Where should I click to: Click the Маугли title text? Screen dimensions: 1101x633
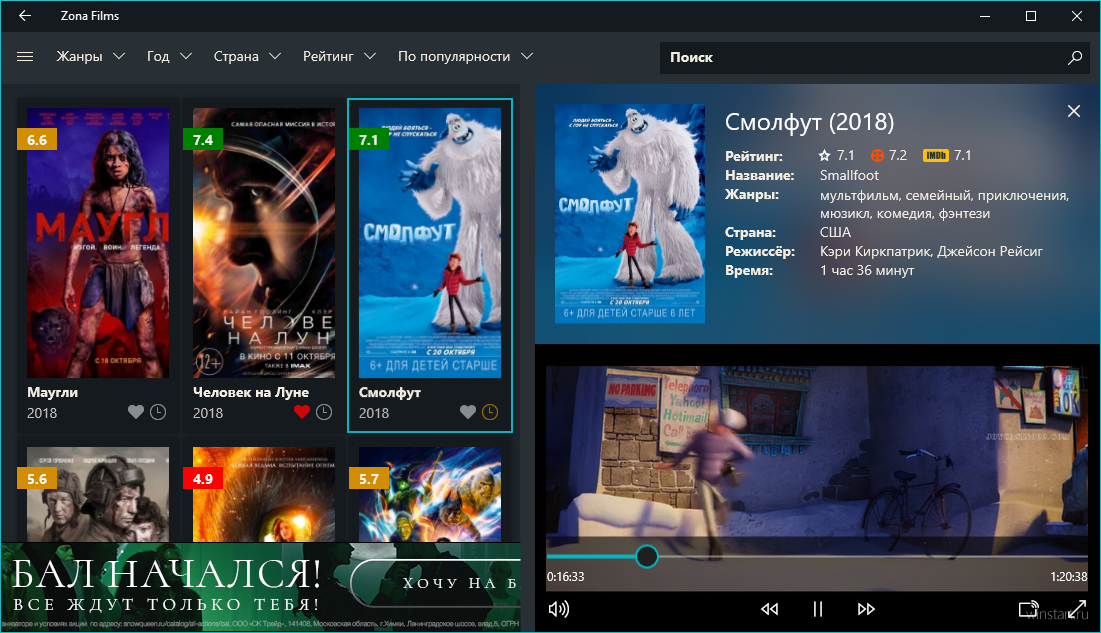[x=53, y=392]
